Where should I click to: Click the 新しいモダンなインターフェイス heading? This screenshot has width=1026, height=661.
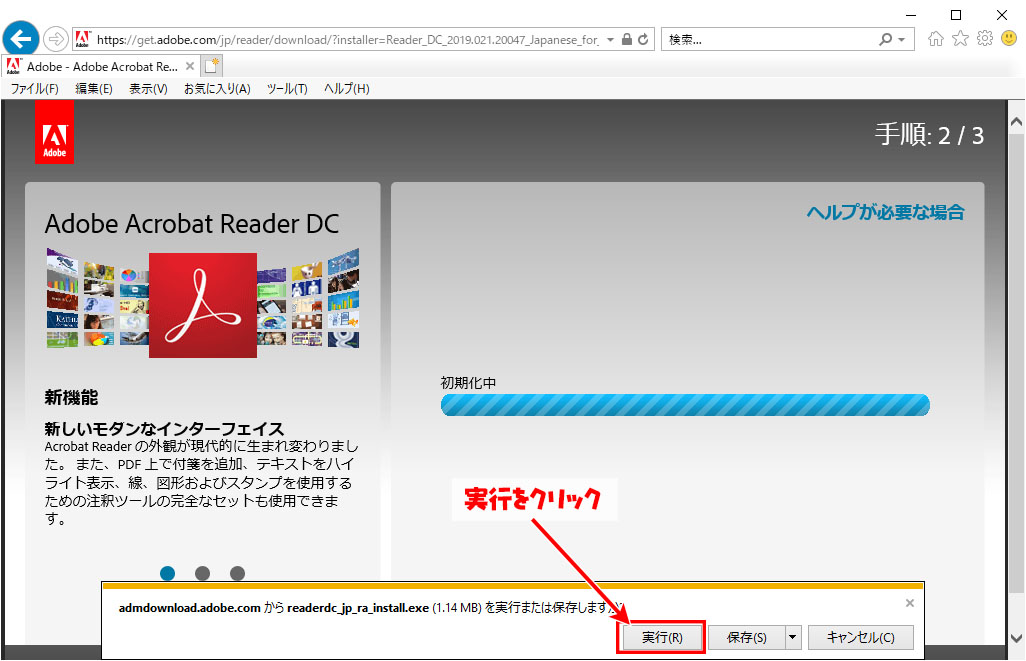pyautogui.click(x=164, y=429)
